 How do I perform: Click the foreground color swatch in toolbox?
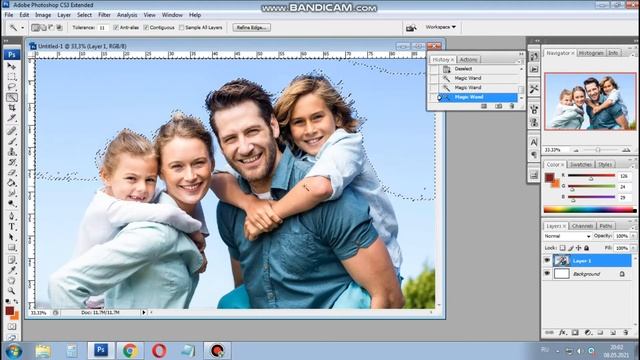(9, 311)
